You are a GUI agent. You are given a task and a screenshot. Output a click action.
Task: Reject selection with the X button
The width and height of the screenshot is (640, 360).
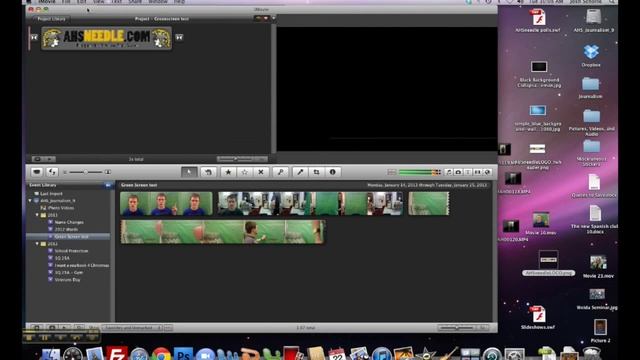pos(261,172)
